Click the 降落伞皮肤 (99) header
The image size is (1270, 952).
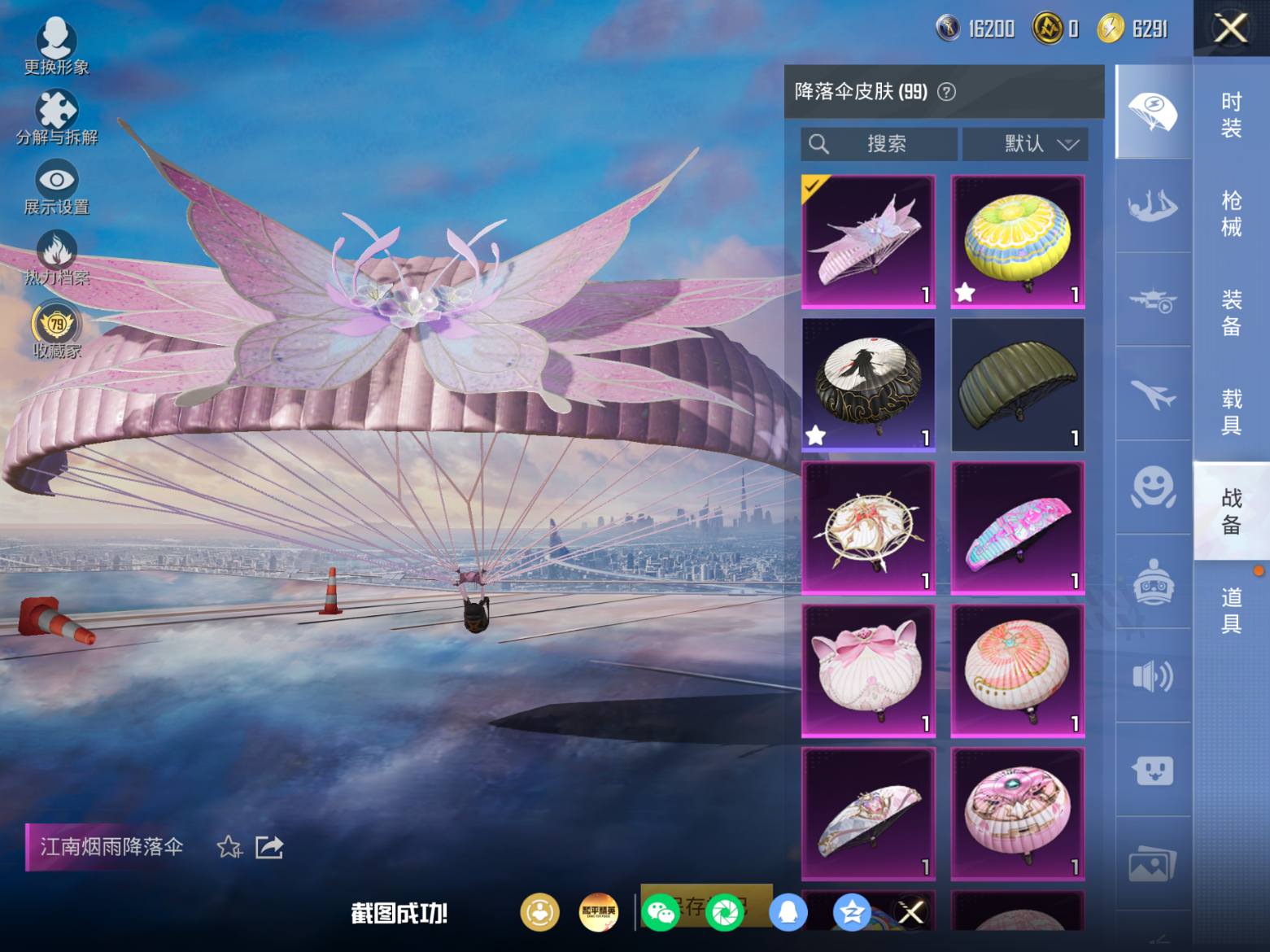(x=861, y=91)
